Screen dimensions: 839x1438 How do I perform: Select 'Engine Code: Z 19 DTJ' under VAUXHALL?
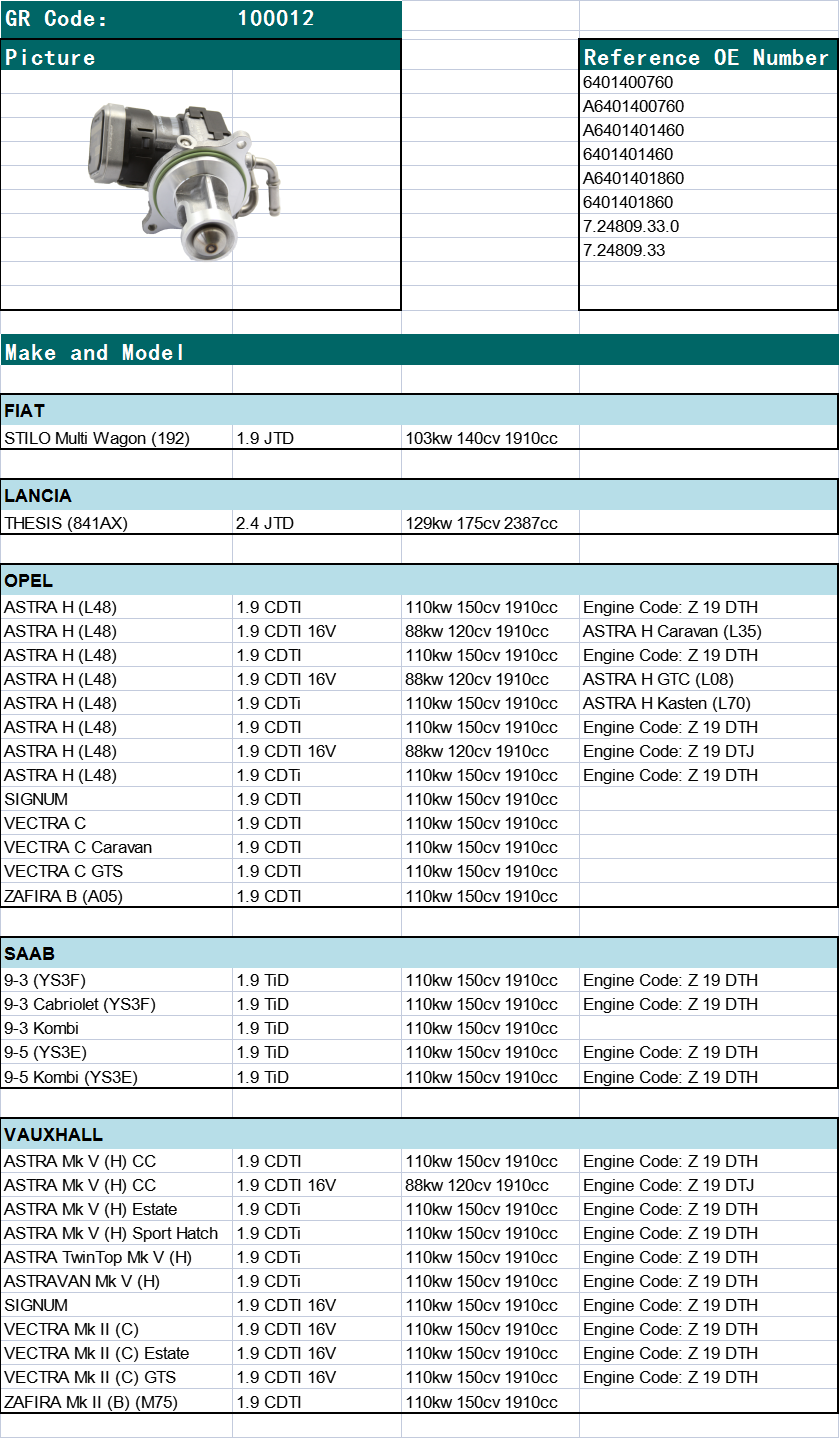(x=670, y=1185)
